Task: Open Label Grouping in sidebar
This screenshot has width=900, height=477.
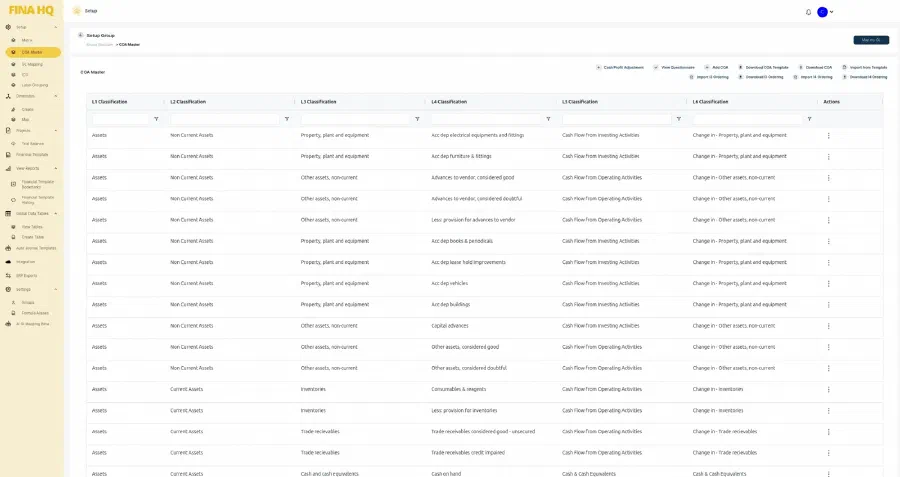Action: [34, 85]
